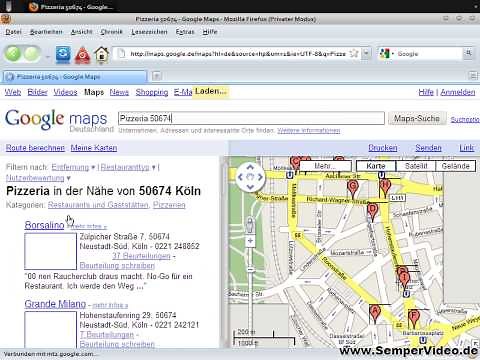This screenshot has height=360, width=480.
Task: Open the Bilder link
Action: click(37, 92)
